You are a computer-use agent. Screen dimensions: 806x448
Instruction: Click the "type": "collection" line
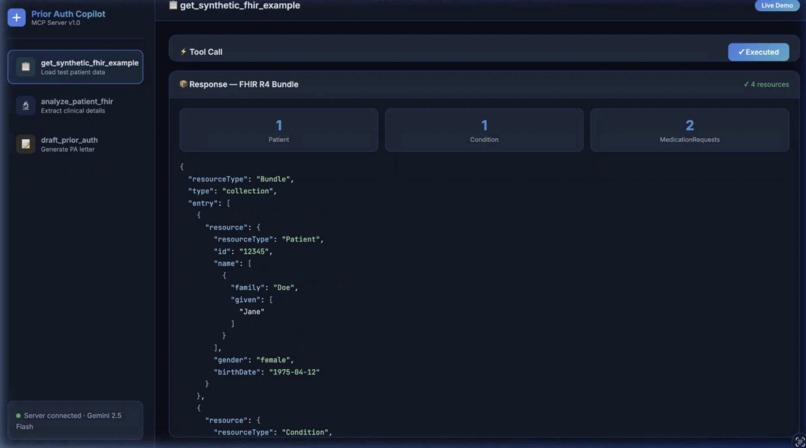click(232, 191)
